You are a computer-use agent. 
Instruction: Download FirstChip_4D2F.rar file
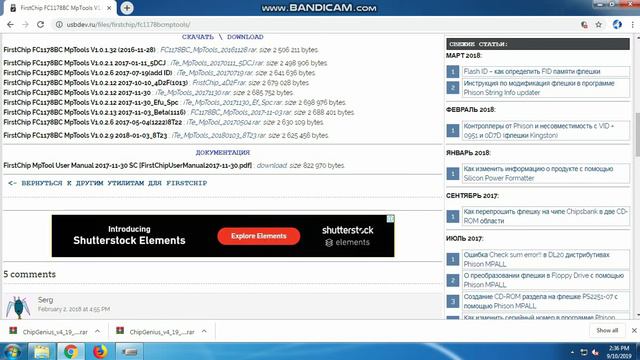pos(219,82)
